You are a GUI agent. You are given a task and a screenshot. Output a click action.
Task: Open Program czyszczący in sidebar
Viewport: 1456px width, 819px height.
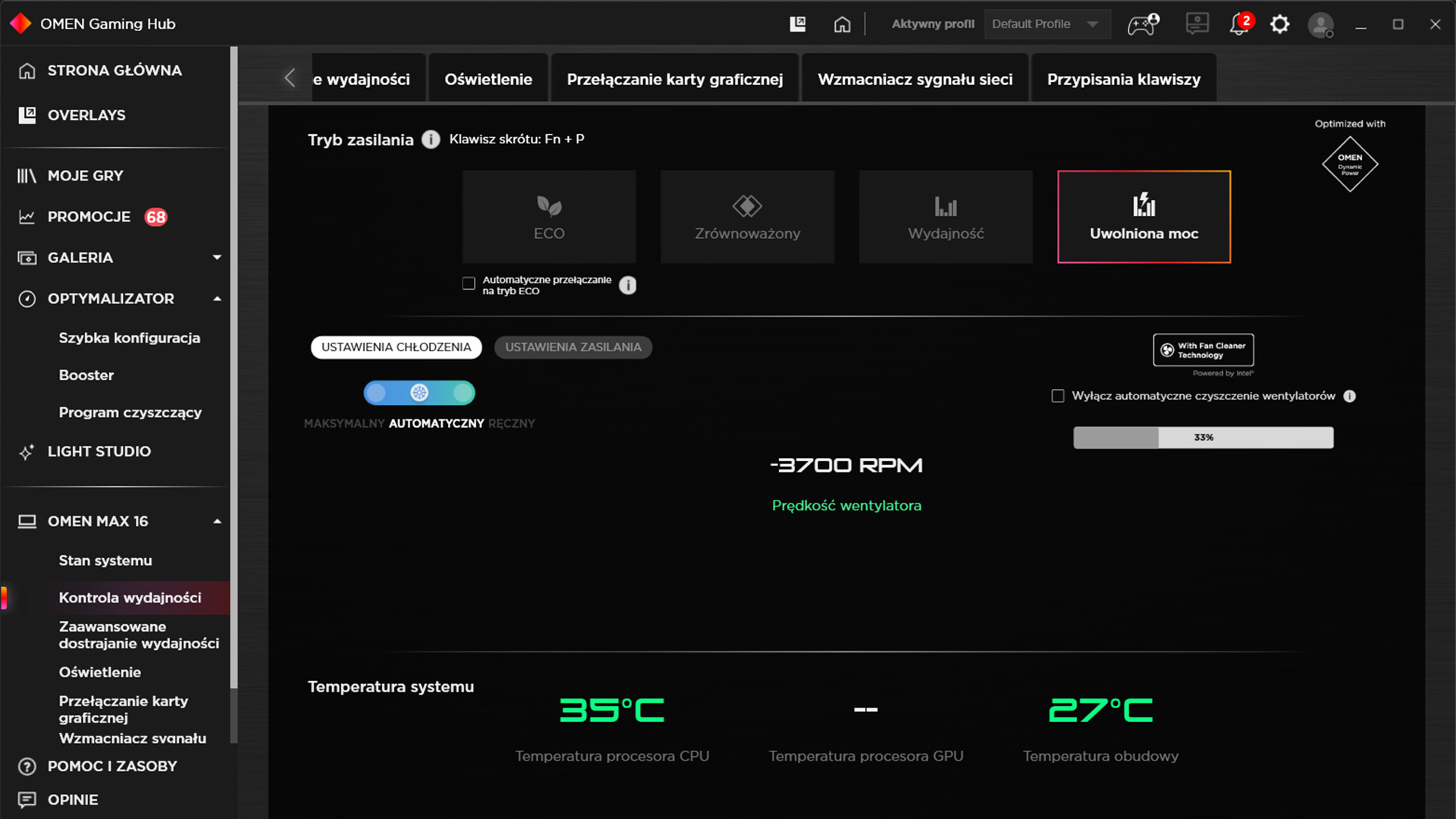point(130,413)
